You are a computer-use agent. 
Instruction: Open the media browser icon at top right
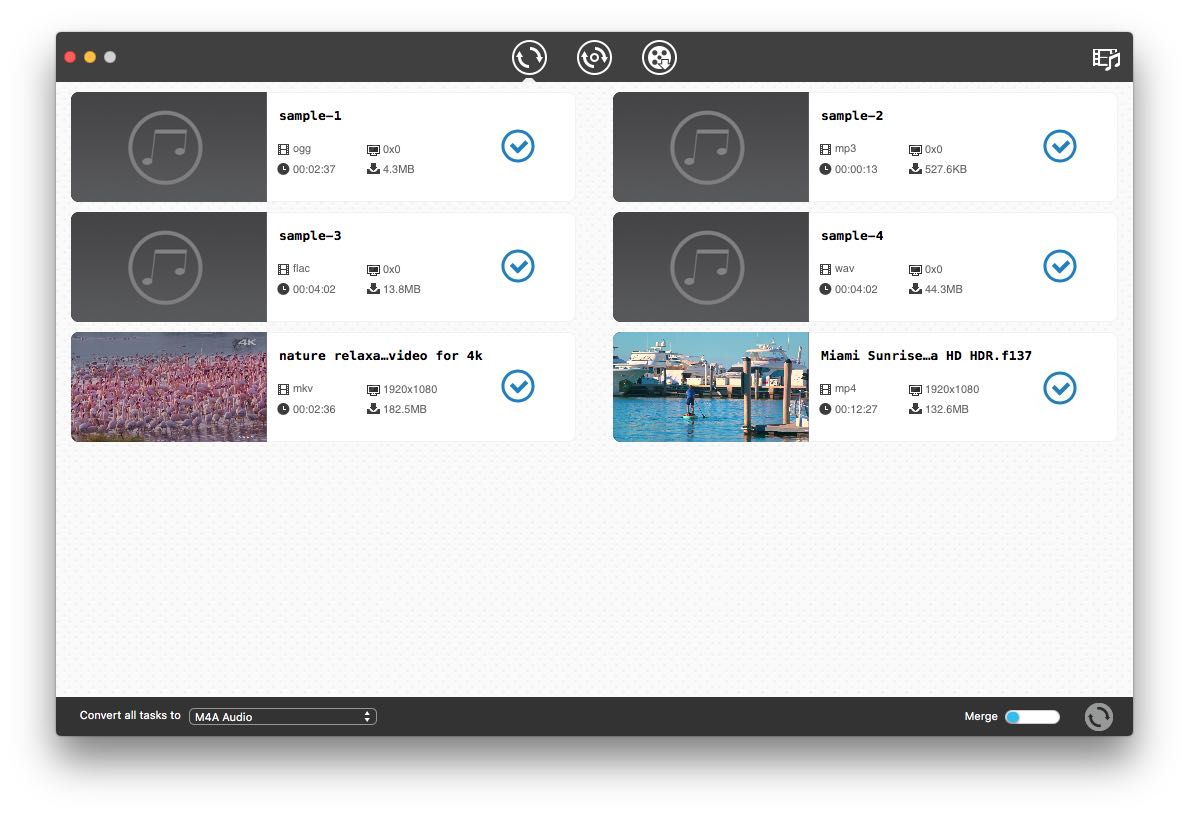pos(1106,58)
